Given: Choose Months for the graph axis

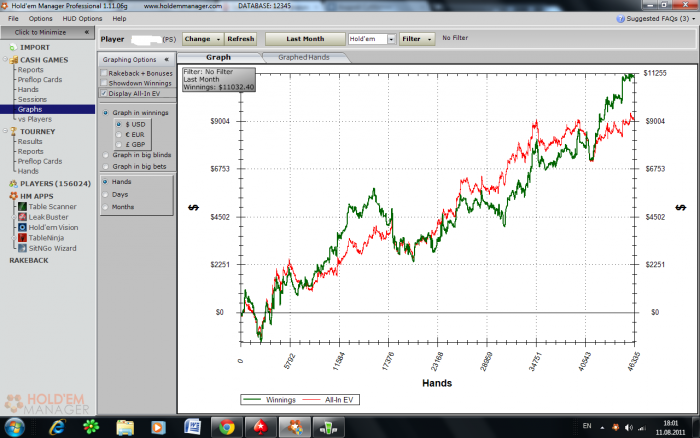Looking at the screenshot, I should pyautogui.click(x=105, y=207).
